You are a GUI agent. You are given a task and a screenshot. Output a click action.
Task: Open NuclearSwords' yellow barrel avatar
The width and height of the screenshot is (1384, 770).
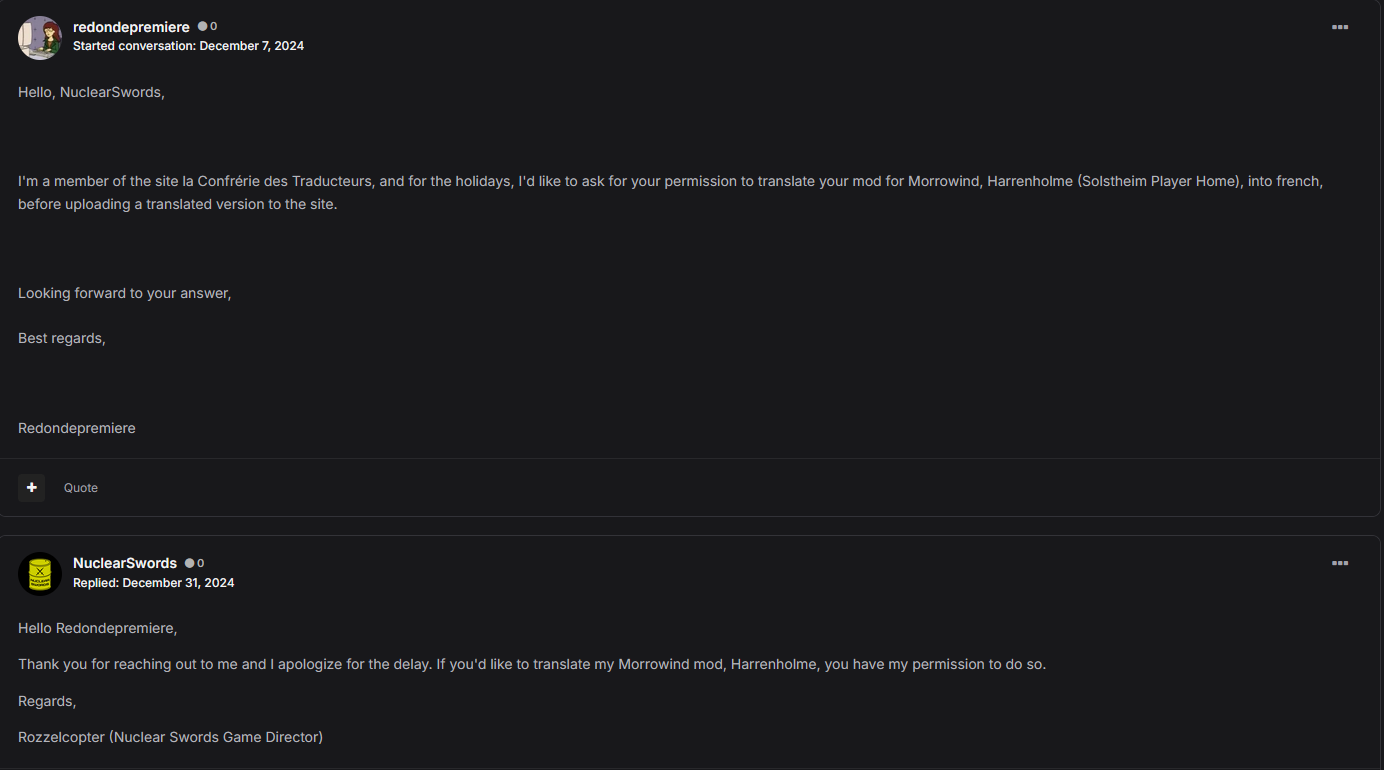pos(40,573)
